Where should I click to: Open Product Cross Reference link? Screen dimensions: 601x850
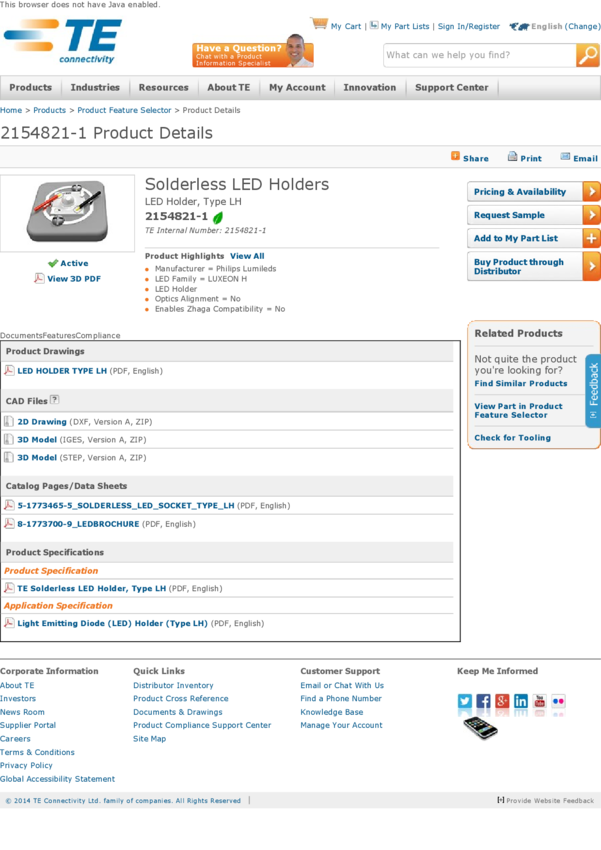pos(180,698)
